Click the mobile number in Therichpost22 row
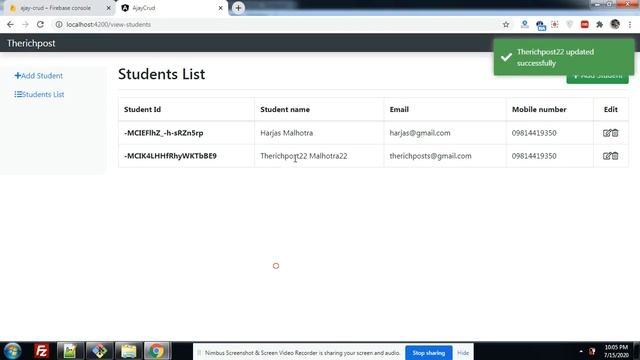The width and height of the screenshot is (640, 360). pos(534,156)
